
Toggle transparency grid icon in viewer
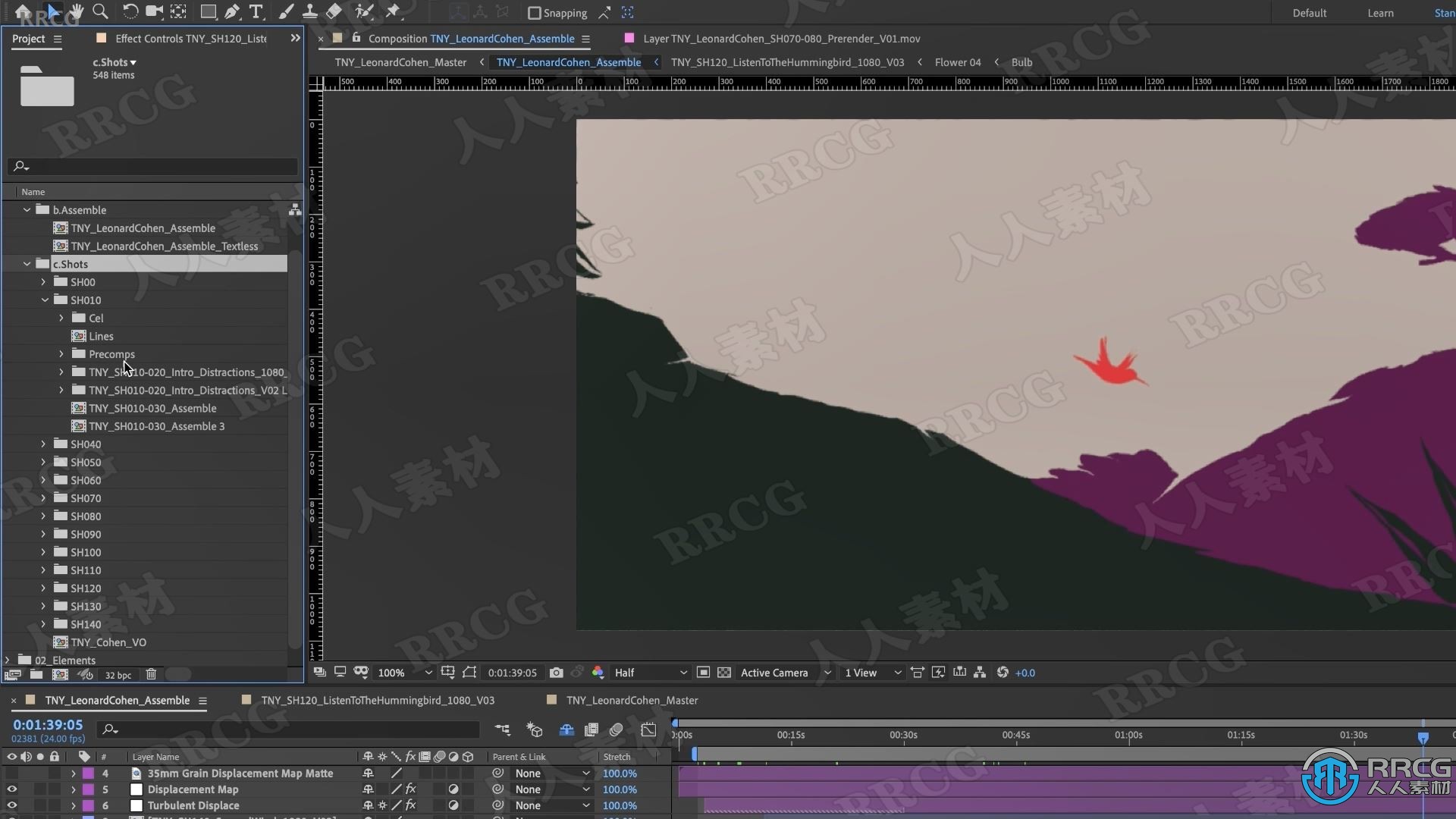click(x=724, y=673)
